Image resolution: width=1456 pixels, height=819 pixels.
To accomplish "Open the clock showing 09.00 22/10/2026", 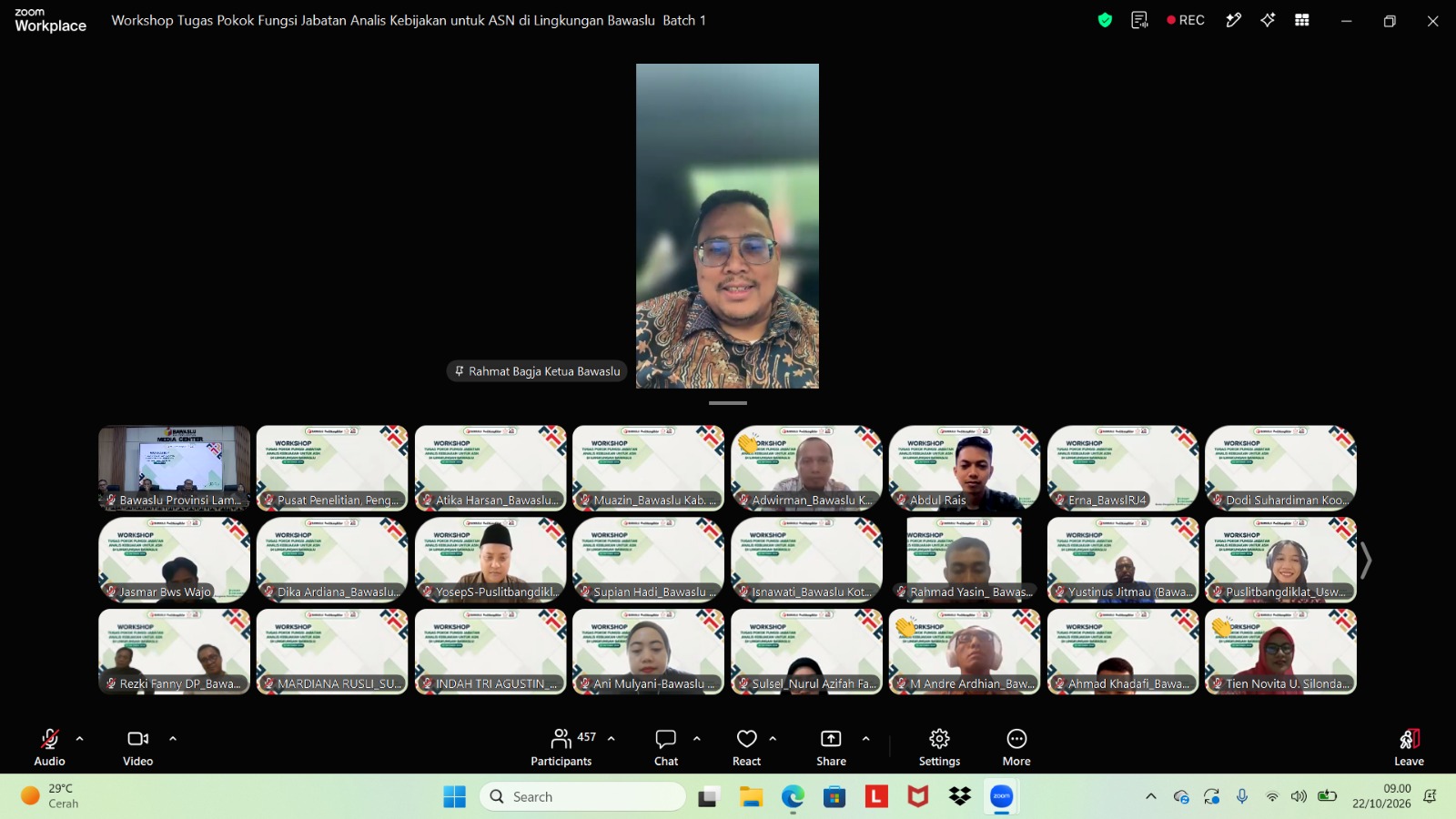I will (x=1381, y=796).
